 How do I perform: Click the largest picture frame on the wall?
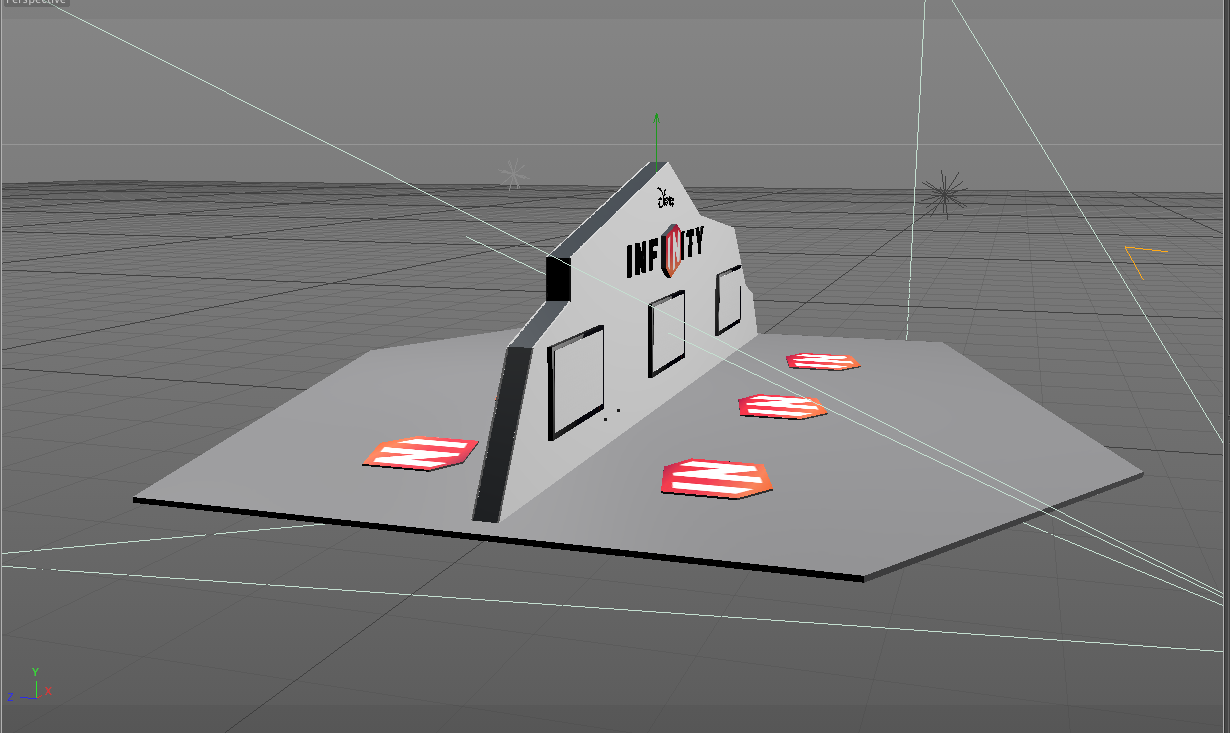(x=575, y=381)
